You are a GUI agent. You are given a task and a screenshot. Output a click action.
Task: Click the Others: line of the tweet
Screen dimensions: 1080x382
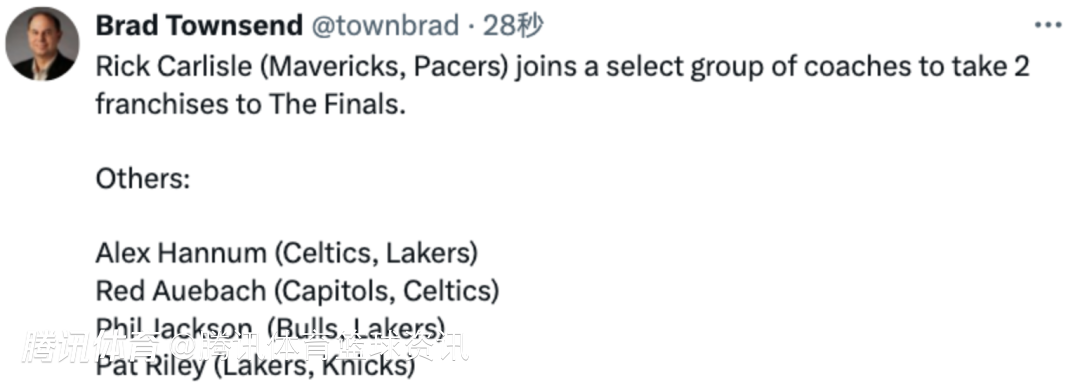(143, 180)
